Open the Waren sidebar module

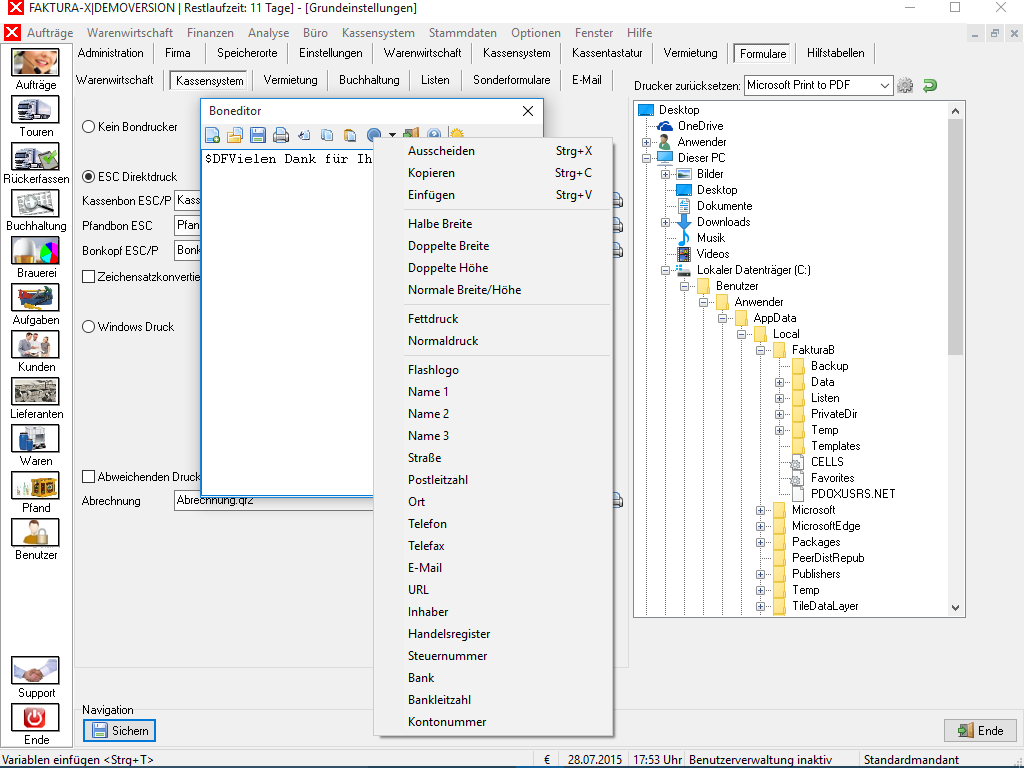click(35, 439)
